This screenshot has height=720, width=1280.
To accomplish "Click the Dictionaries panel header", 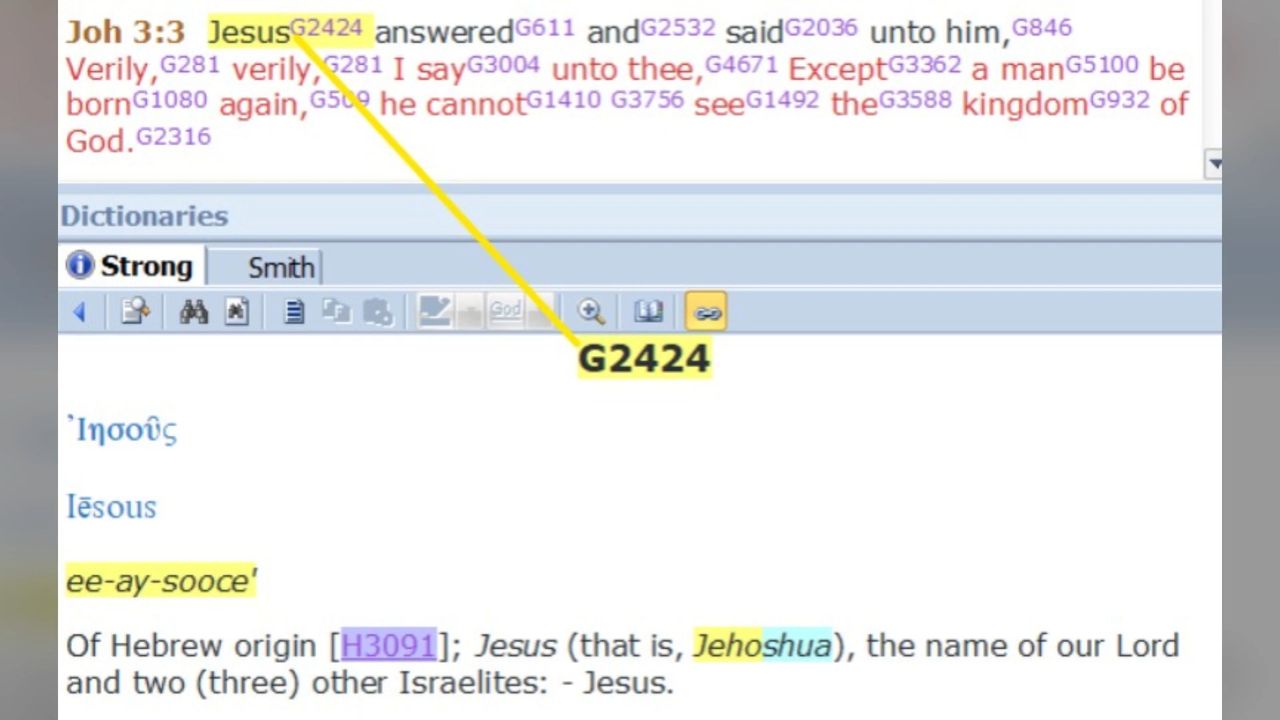I will pyautogui.click(x=144, y=216).
